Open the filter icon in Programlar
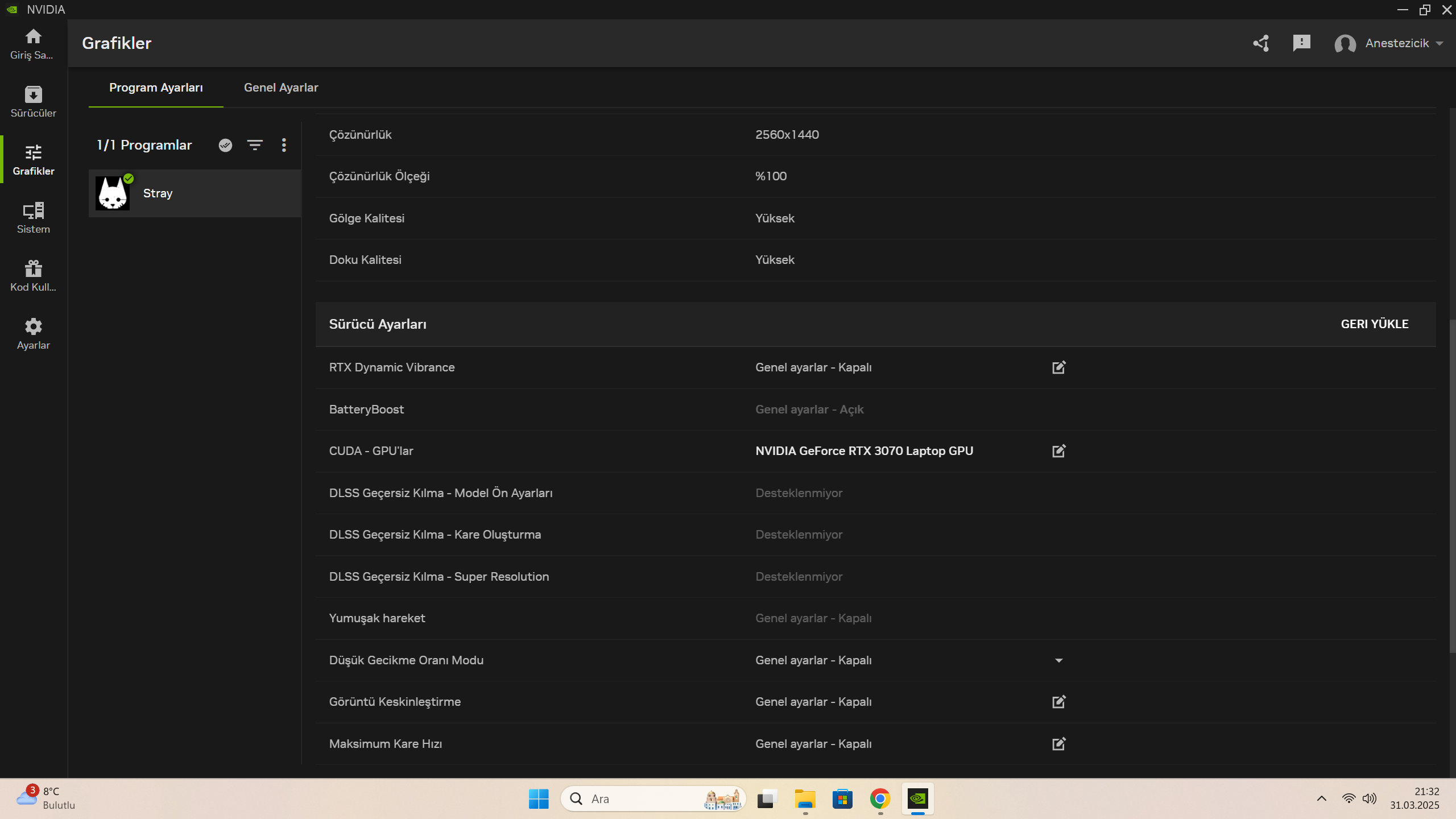The image size is (1456, 819). coord(255,145)
